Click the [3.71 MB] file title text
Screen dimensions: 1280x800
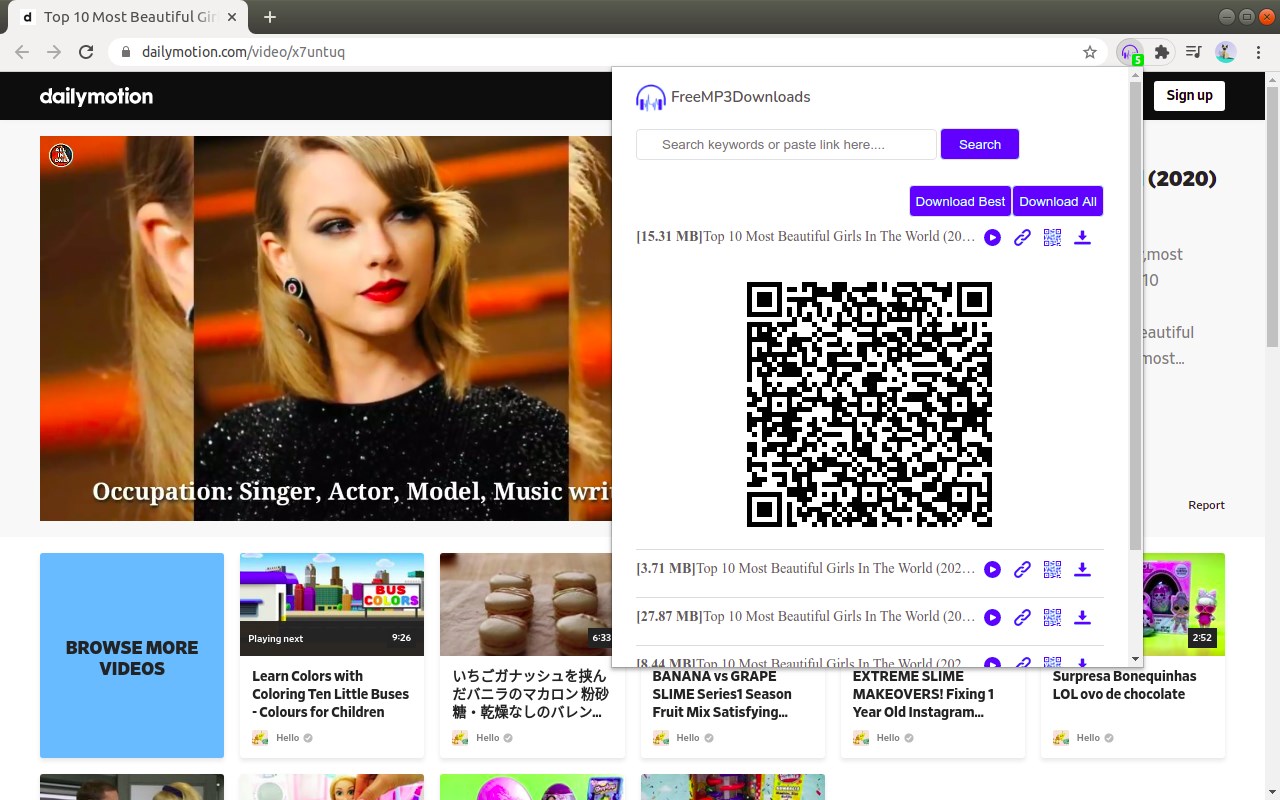pos(806,569)
